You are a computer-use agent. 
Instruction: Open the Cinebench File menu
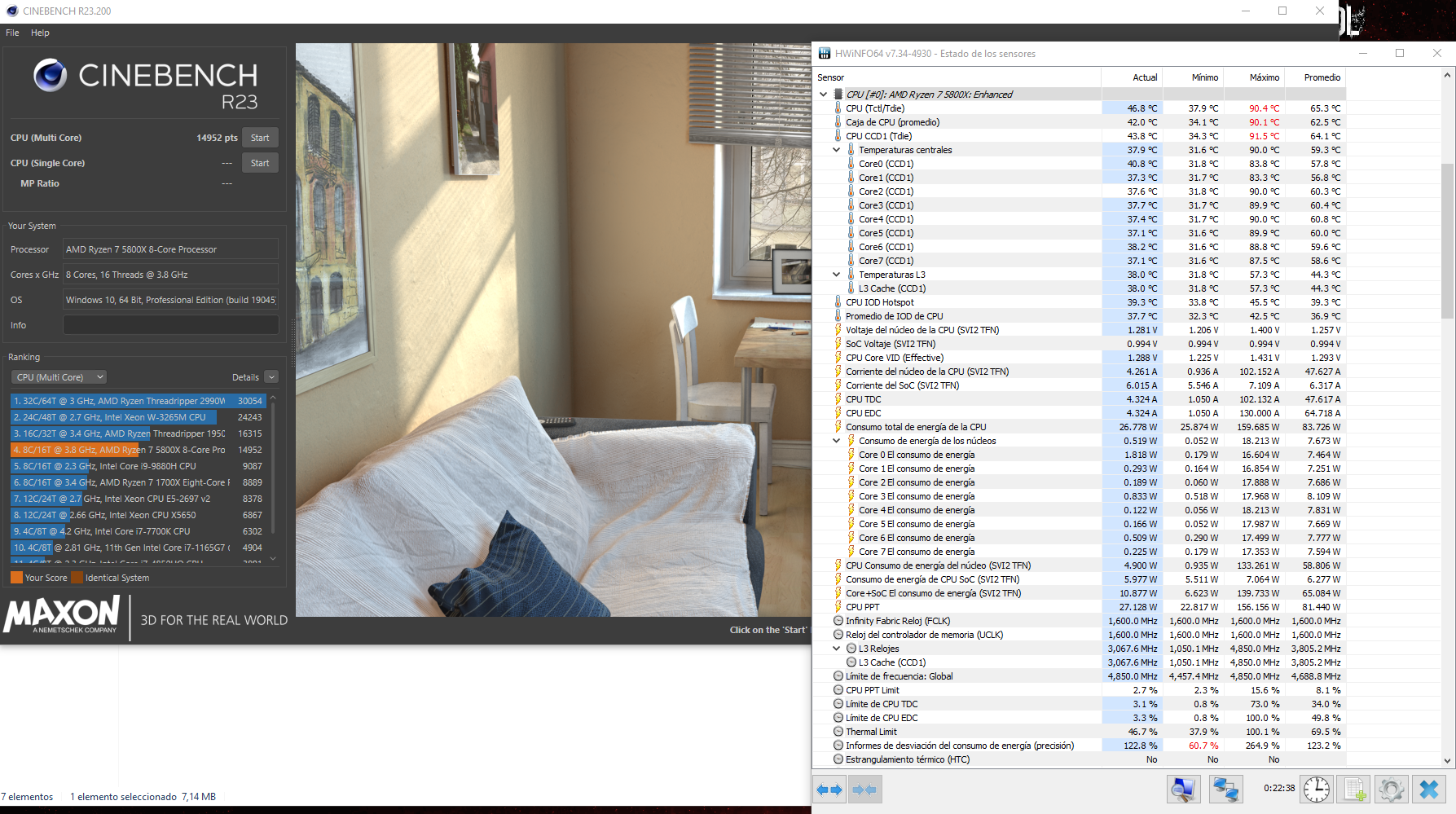pos(12,33)
